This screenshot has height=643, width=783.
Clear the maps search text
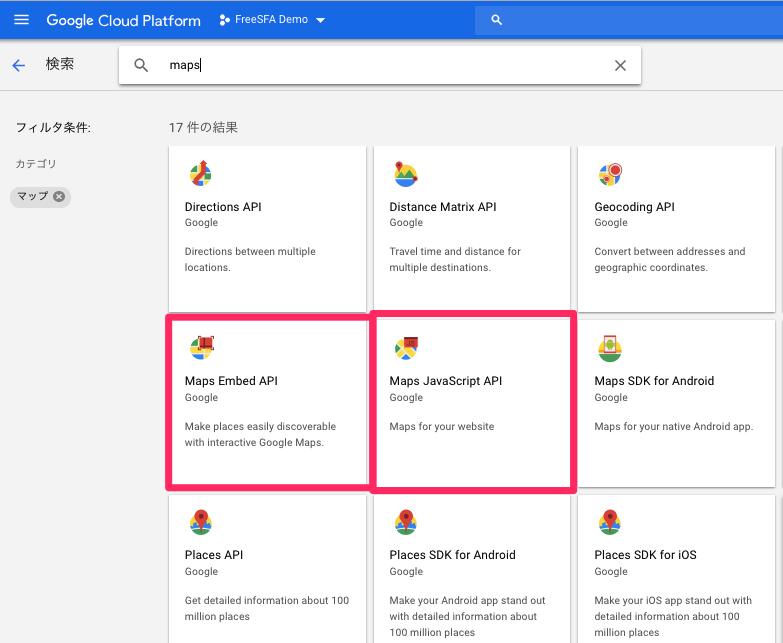620,65
